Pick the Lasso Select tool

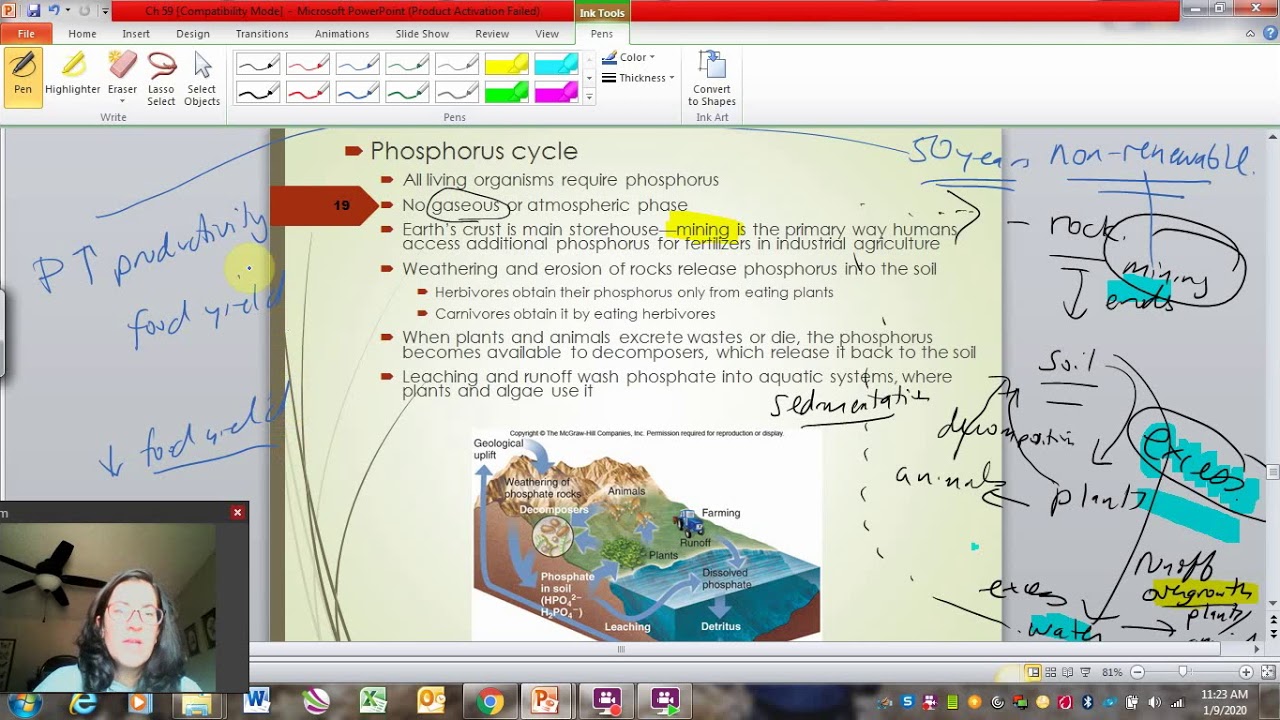pos(161,77)
